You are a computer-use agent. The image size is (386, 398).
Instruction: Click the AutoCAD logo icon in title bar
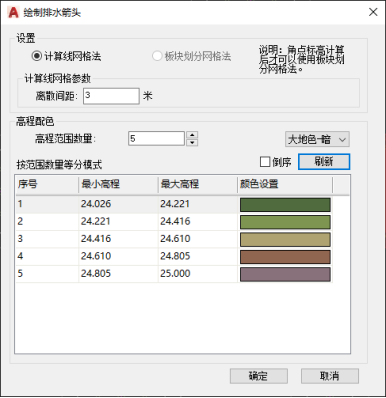pyautogui.click(x=13, y=12)
